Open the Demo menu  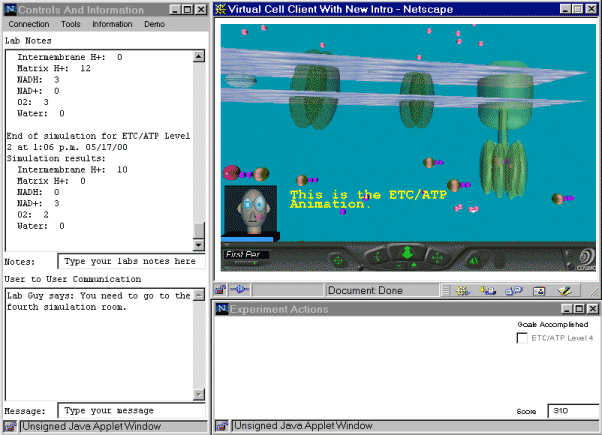coord(154,23)
